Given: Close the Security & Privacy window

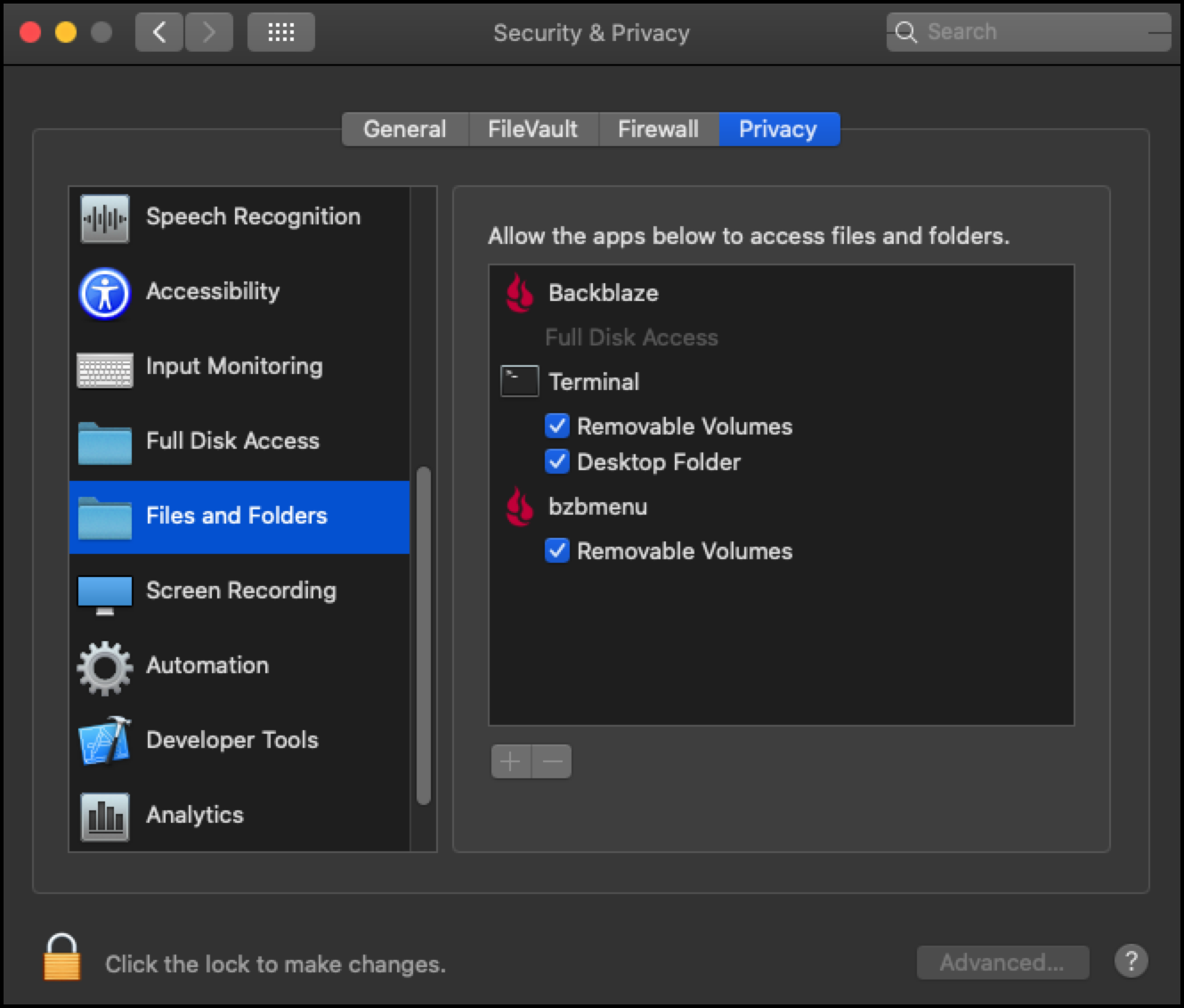Looking at the screenshot, I should (x=30, y=33).
